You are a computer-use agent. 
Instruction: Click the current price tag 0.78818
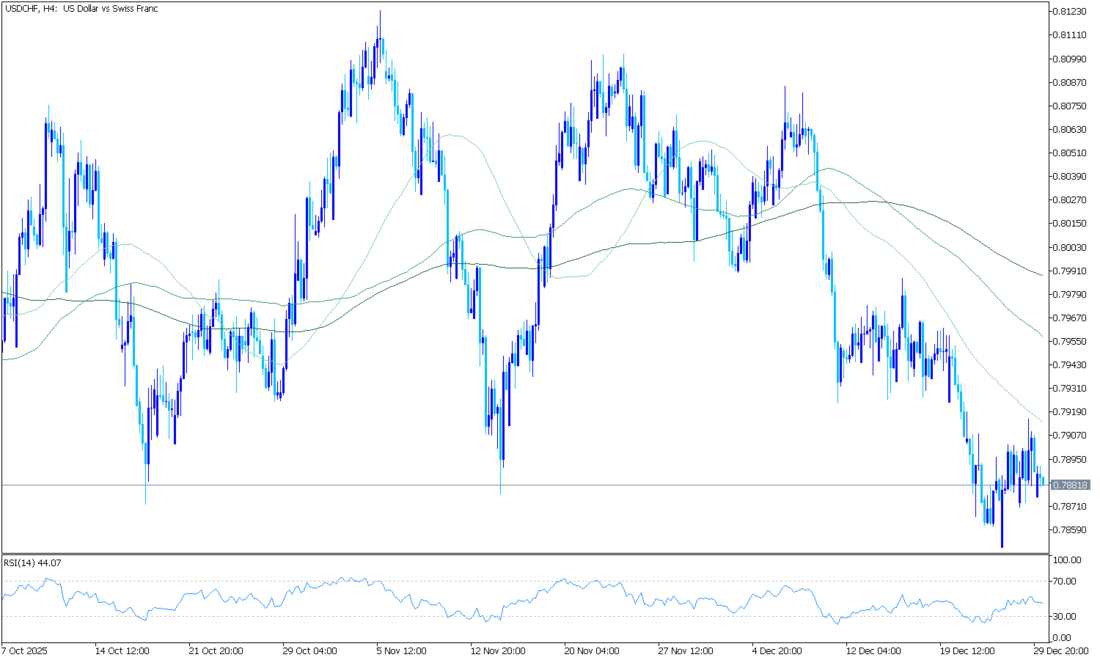click(x=1069, y=485)
